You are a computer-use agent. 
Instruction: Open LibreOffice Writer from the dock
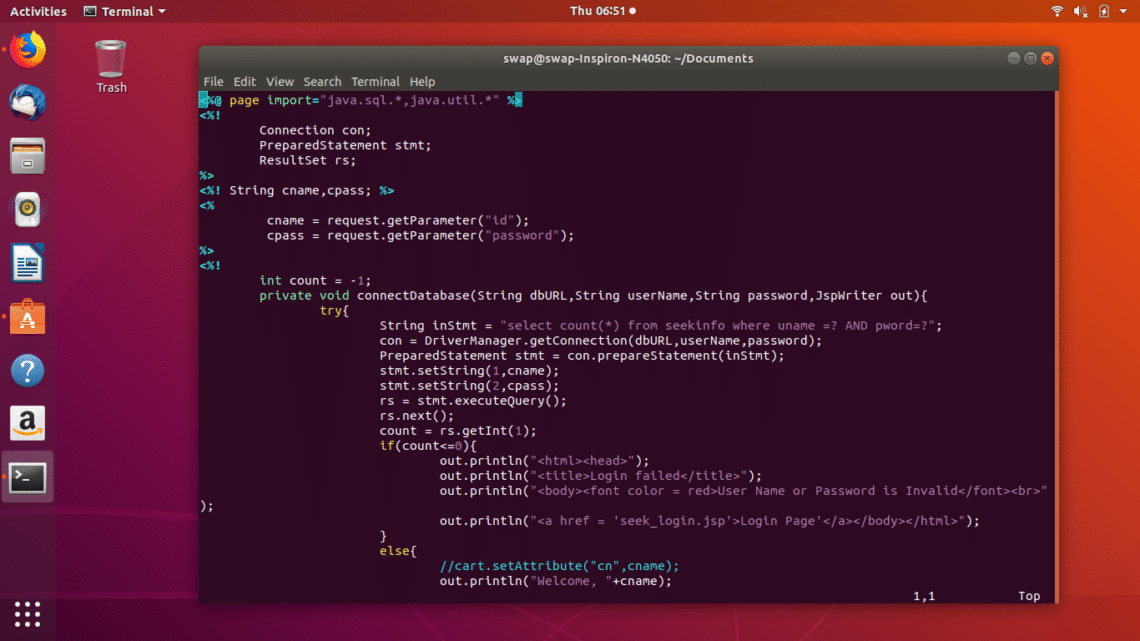click(27, 262)
